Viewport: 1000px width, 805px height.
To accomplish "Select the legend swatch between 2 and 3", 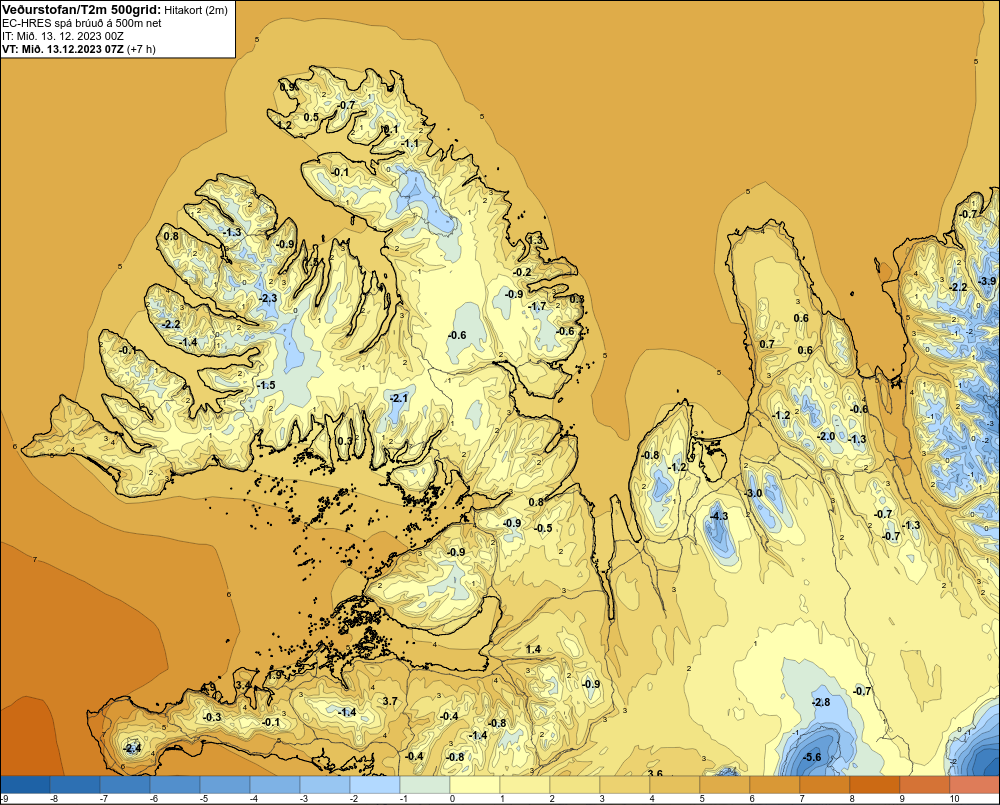I will point(575,784).
